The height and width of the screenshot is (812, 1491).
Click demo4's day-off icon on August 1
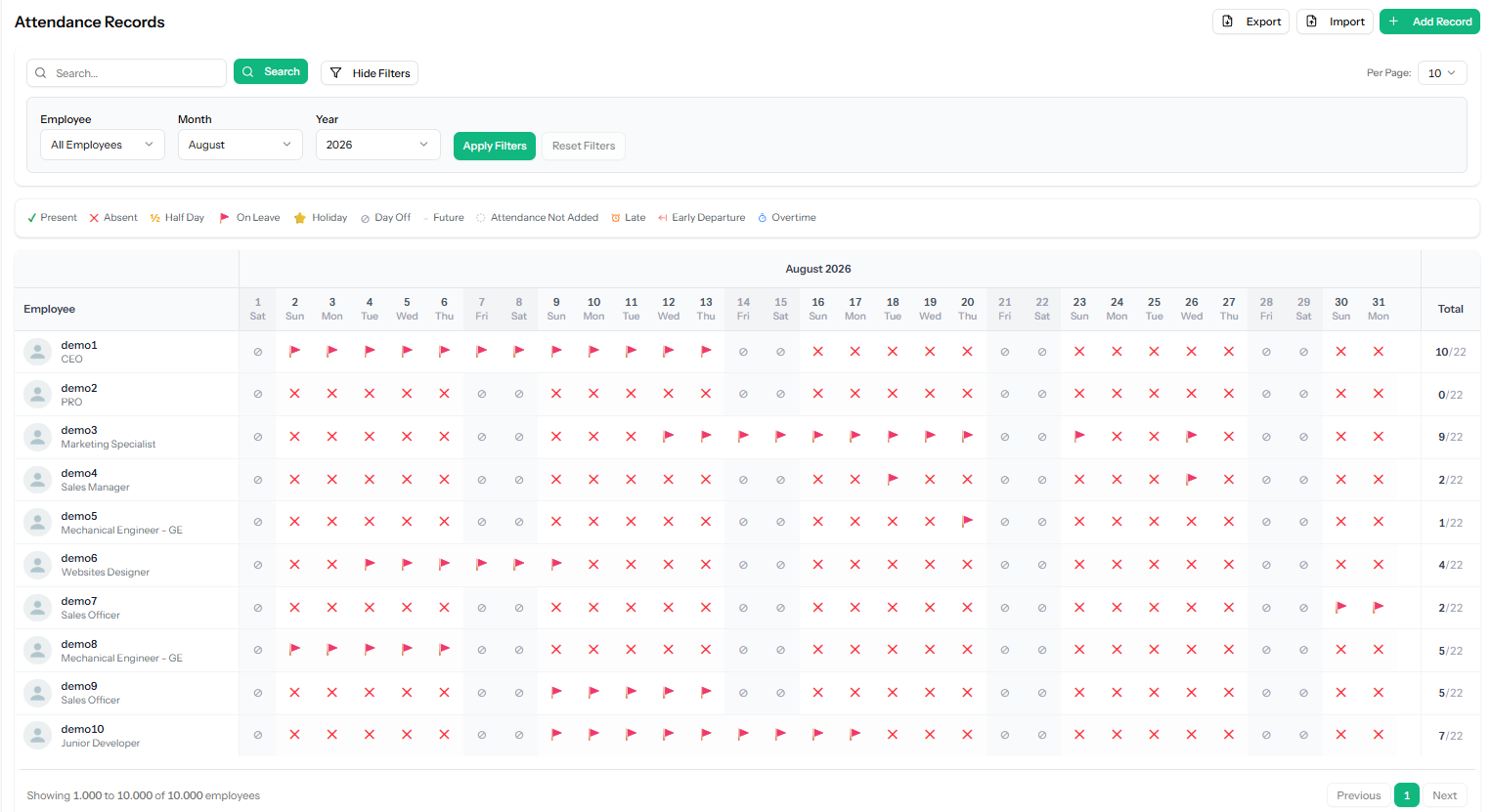(x=258, y=480)
